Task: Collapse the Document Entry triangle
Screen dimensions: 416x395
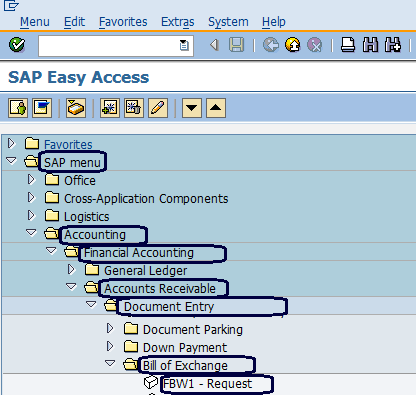Action: (x=91, y=305)
